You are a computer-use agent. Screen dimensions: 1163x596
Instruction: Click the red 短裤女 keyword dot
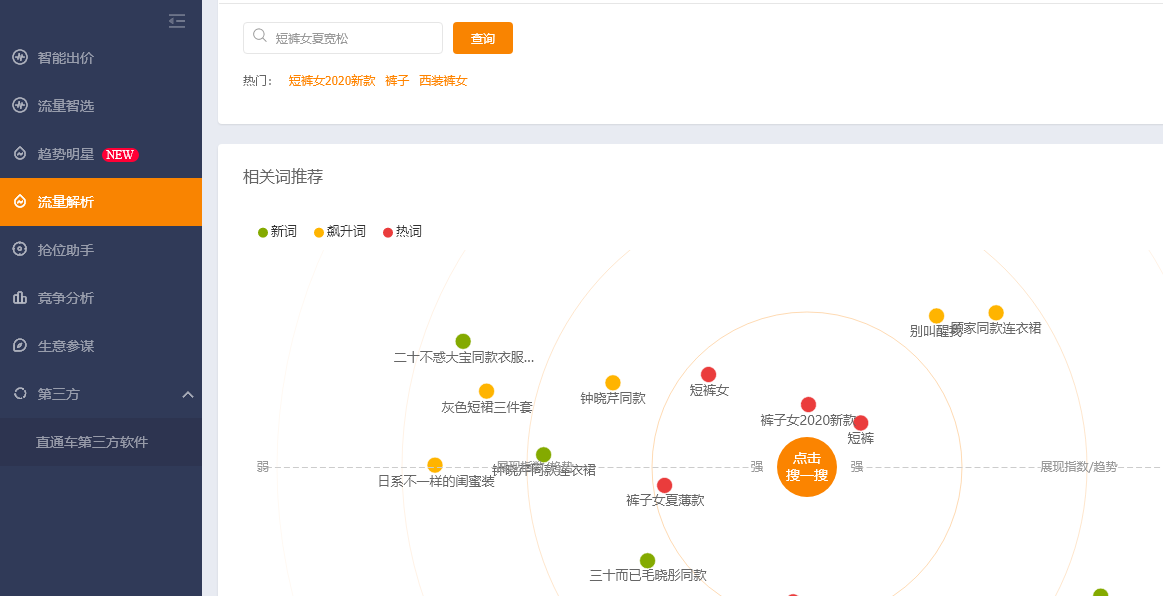point(709,374)
